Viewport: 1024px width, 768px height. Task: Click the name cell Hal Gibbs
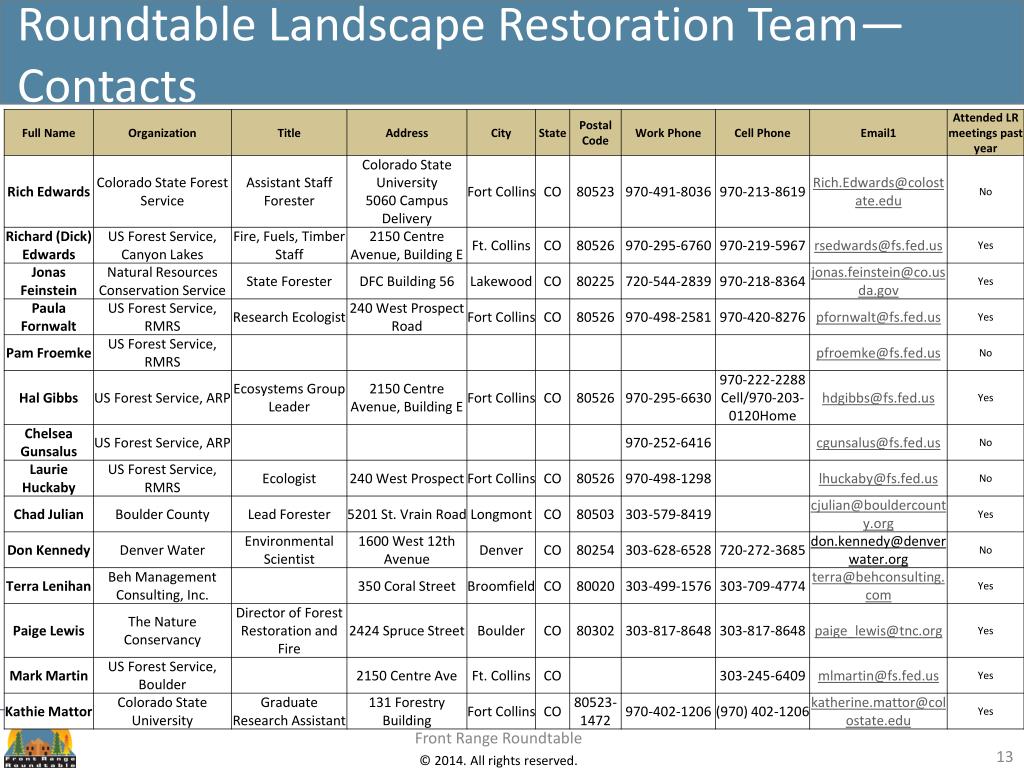(x=48, y=398)
